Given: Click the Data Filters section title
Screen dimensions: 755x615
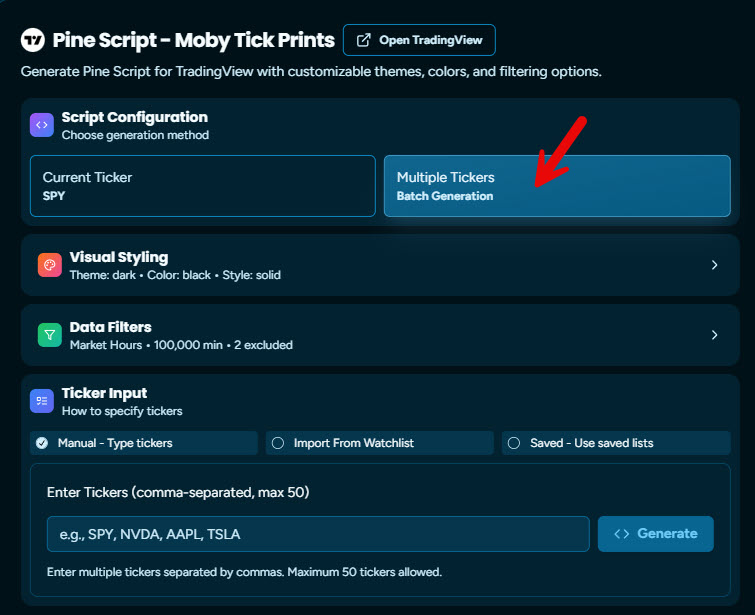Looking at the screenshot, I should 111,327.
